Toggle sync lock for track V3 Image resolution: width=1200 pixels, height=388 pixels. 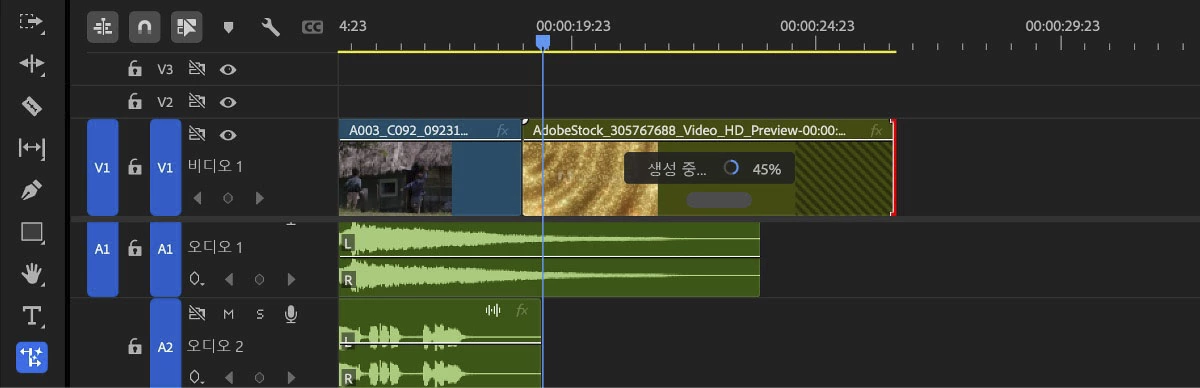(197, 70)
